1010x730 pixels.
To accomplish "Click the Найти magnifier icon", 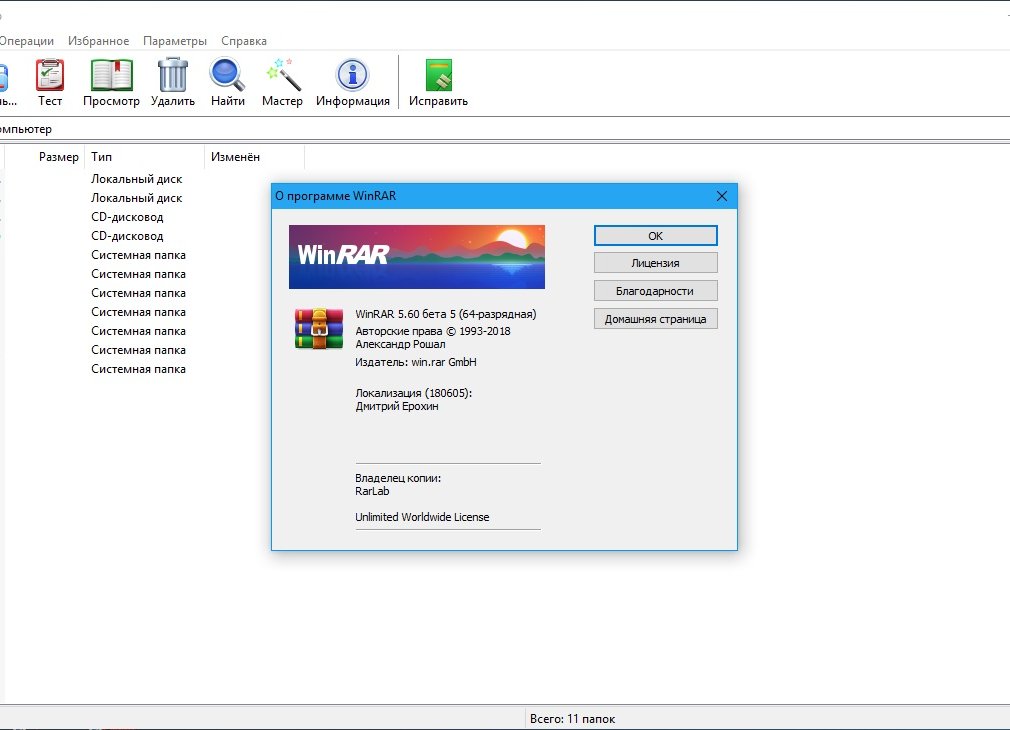I will pyautogui.click(x=227, y=75).
